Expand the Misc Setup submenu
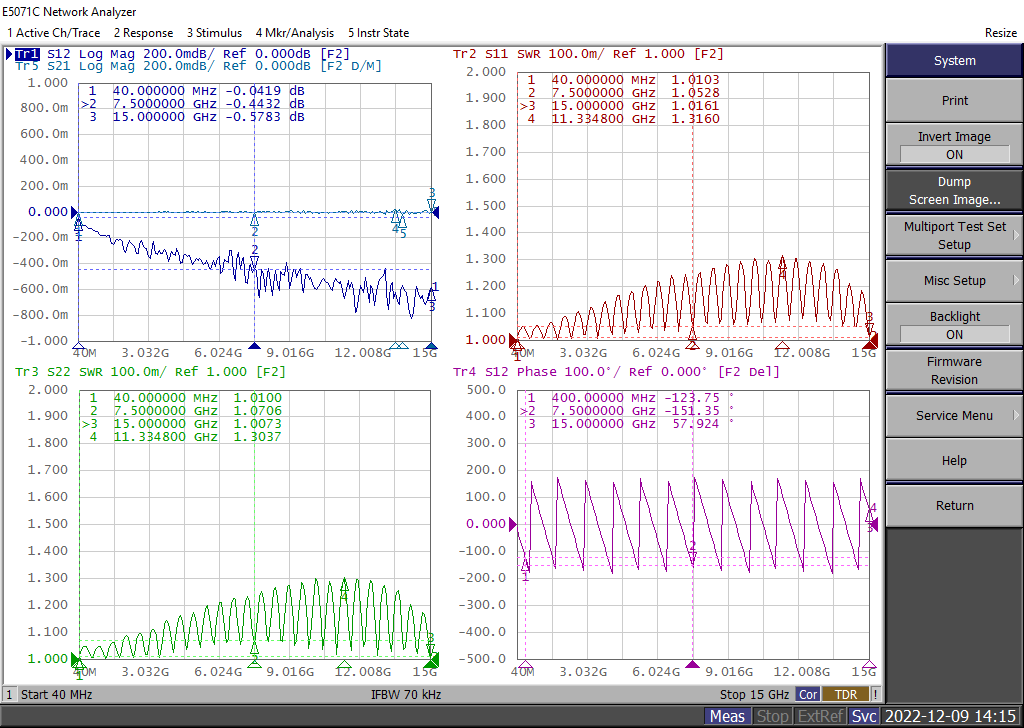Screen dimensions: 1024x728 [x=954, y=280]
